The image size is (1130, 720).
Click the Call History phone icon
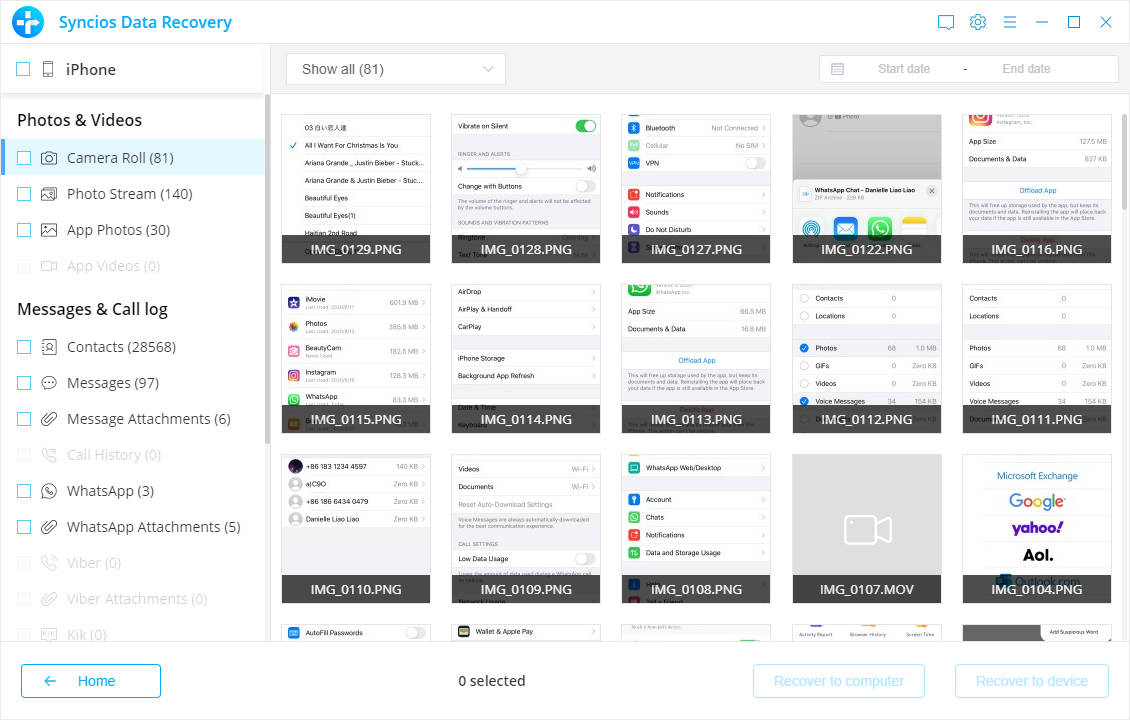pos(49,455)
